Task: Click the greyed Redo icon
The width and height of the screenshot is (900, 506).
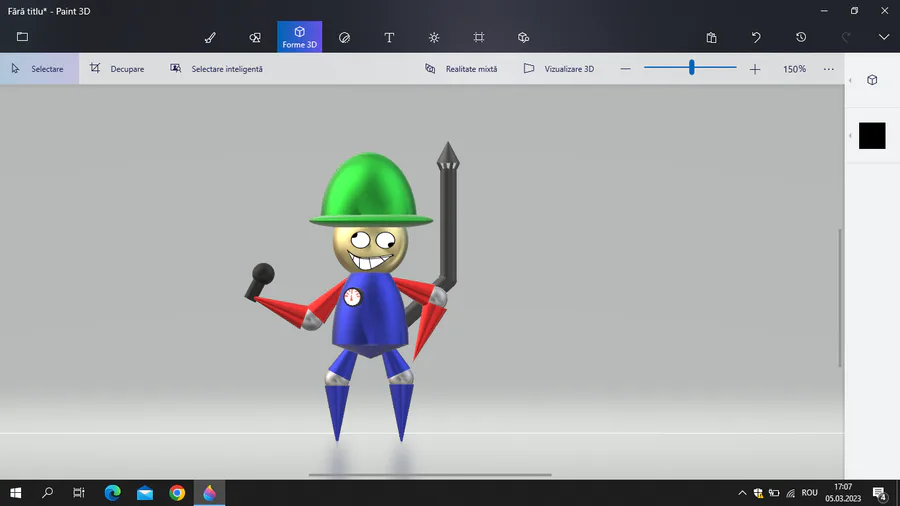Action: [845, 37]
